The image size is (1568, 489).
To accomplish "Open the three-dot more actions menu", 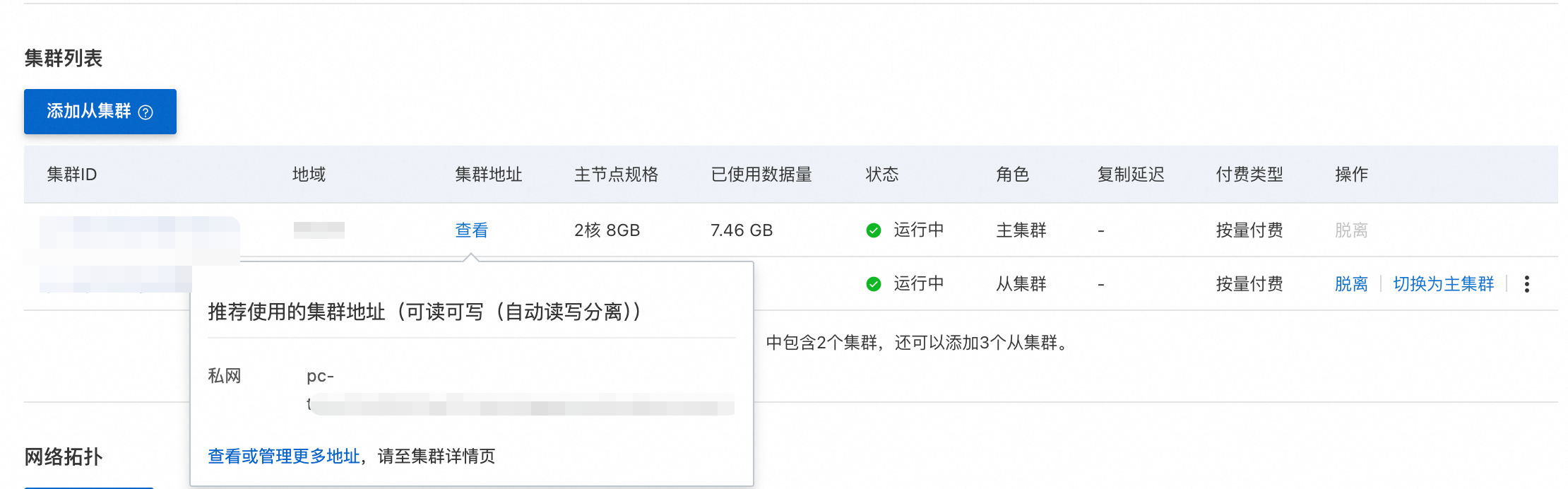I will (1526, 284).
